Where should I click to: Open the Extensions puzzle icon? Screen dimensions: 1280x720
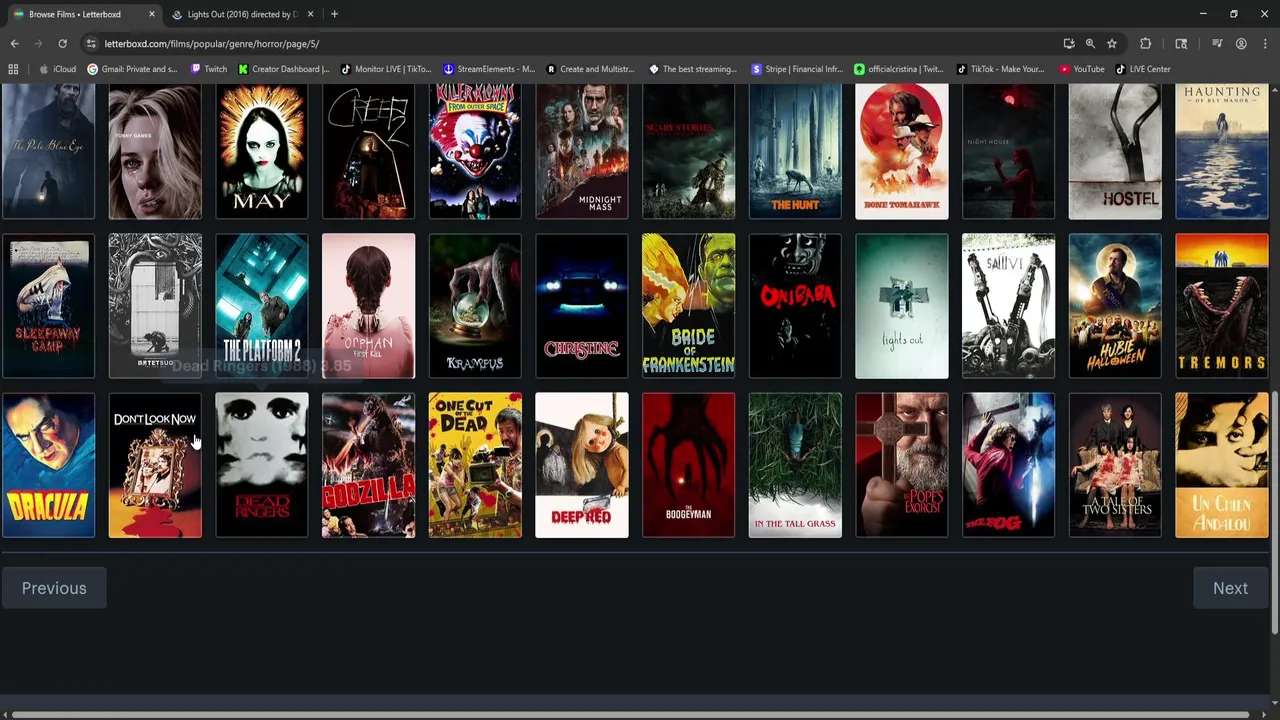1146,44
